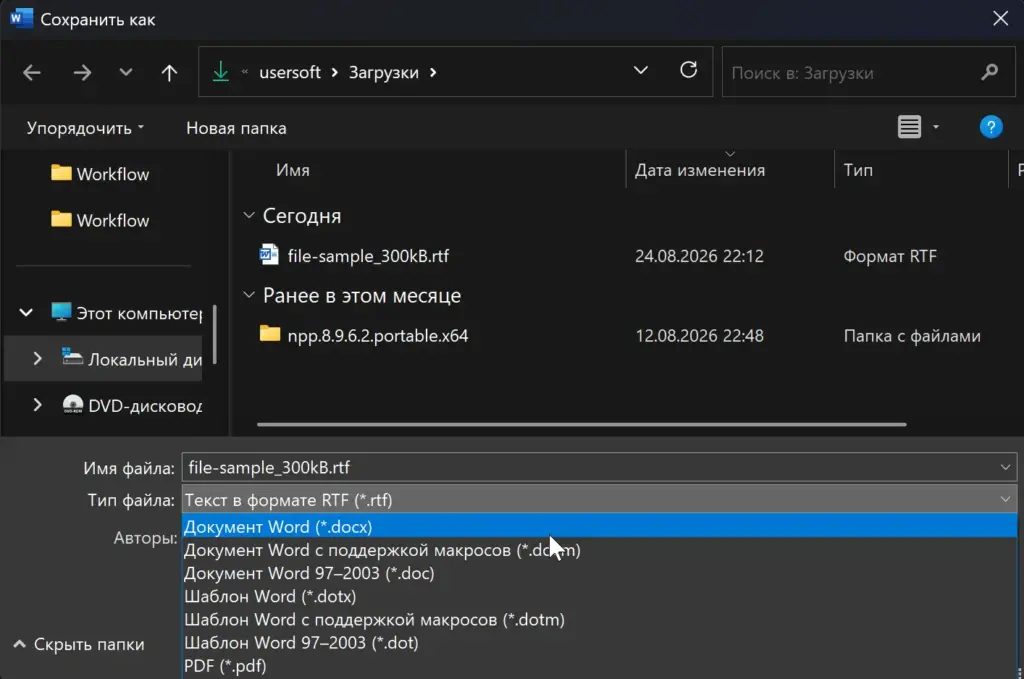Click the 24.08.2026 22:12 date cell
Screen dimensions: 1024x679
[x=699, y=256]
